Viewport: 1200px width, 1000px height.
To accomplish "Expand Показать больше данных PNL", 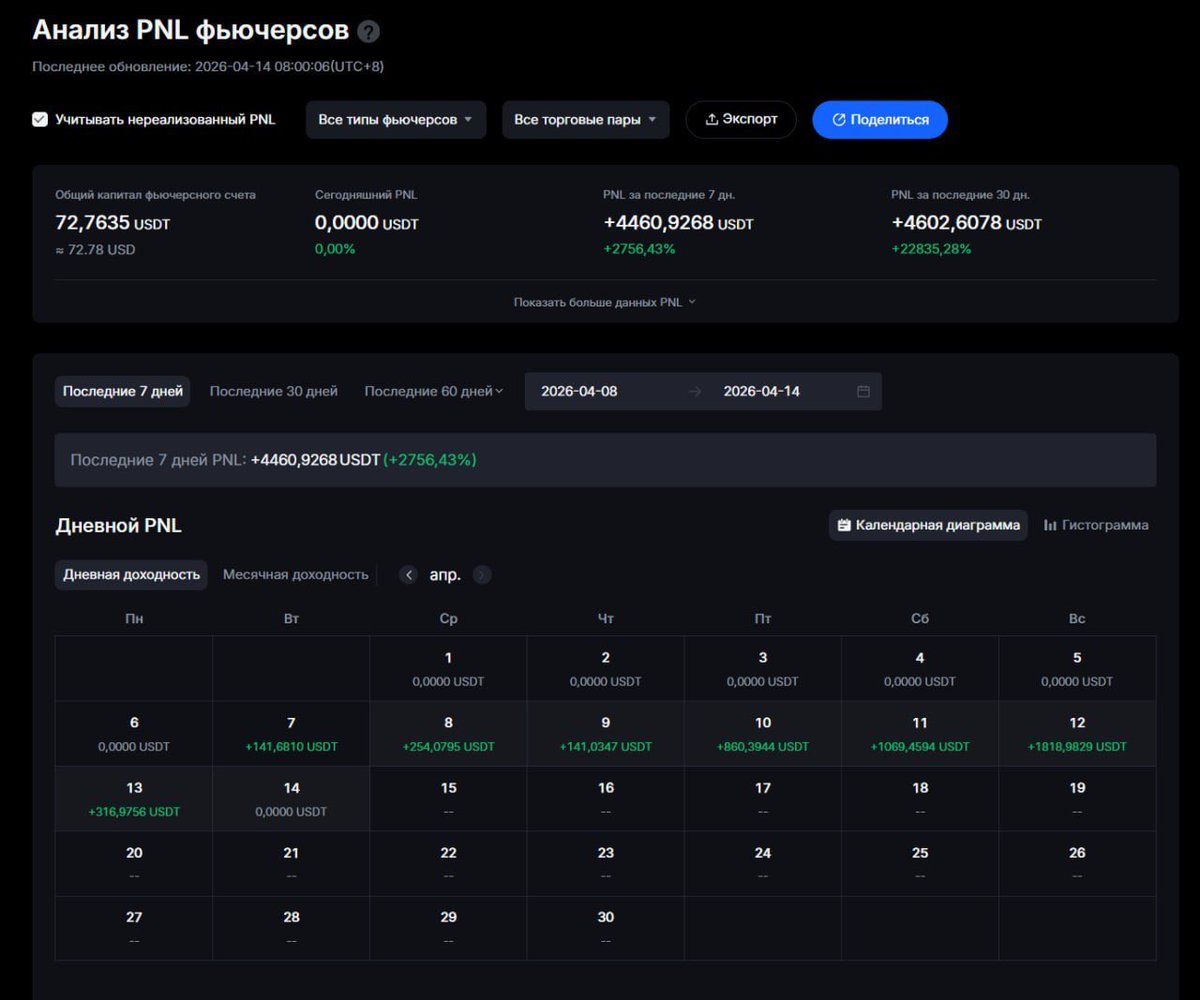I will click(605, 302).
